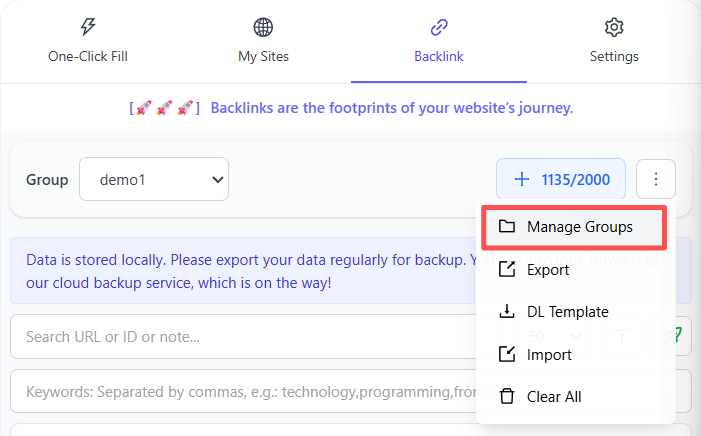Switch to the My Sites tab
This screenshot has height=436, width=701.
263,42
